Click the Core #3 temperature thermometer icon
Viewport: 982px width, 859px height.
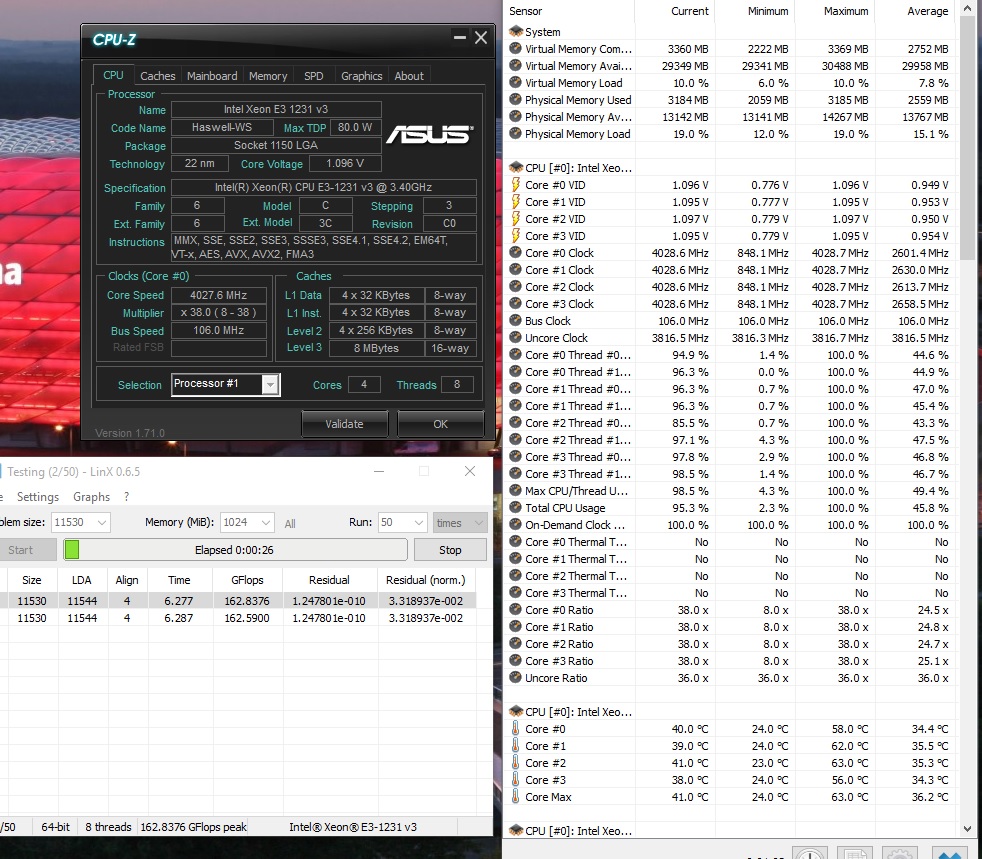[515, 779]
